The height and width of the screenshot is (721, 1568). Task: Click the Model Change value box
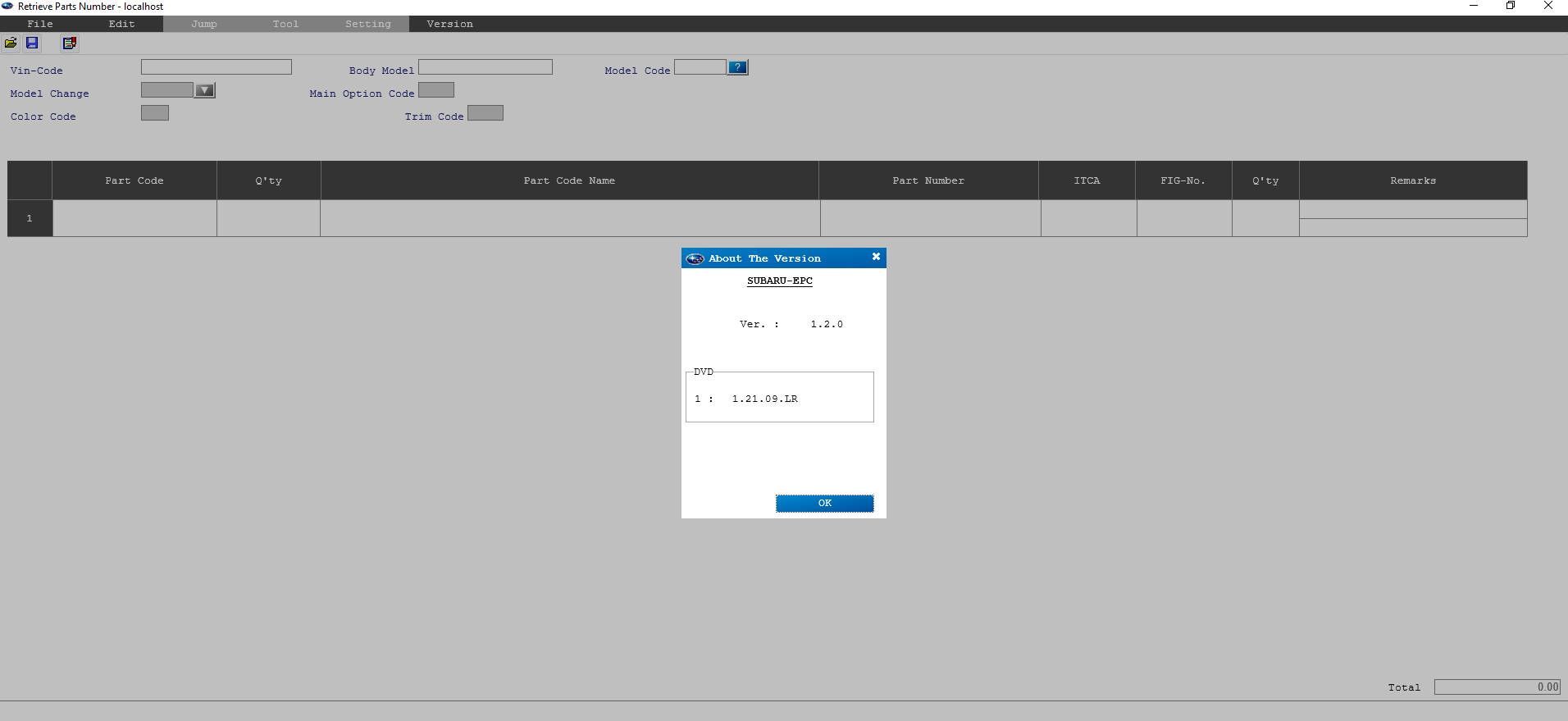[167, 90]
